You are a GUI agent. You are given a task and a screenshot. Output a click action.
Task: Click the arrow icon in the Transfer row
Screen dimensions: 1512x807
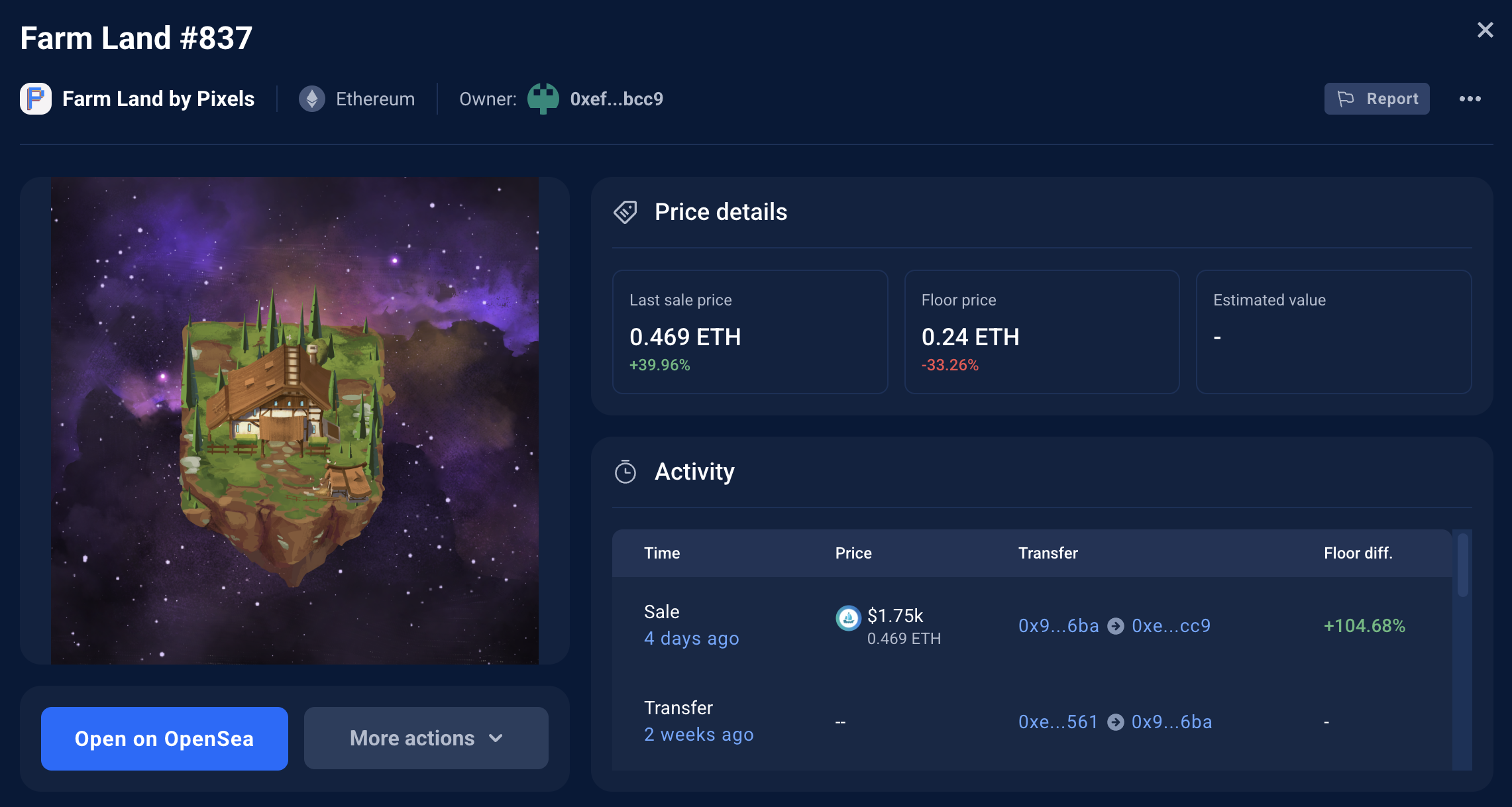tap(1115, 722)
